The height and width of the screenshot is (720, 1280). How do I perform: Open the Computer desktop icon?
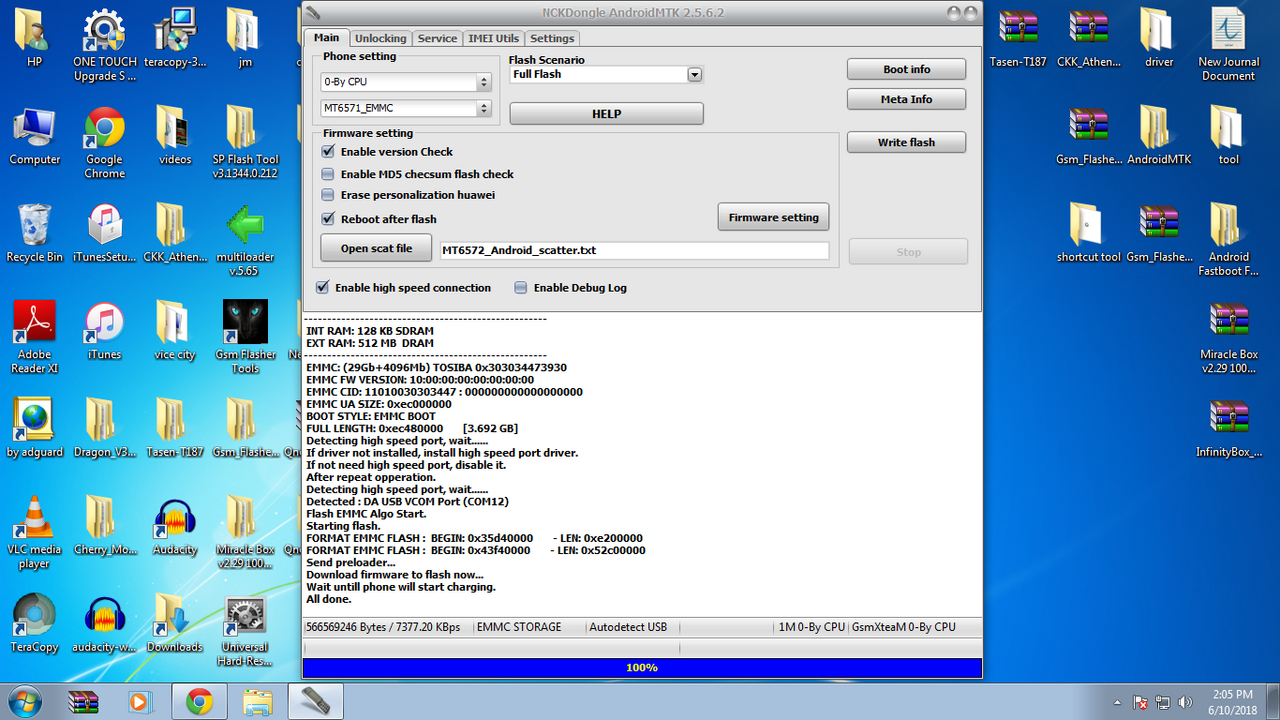(x=35, y=136)
